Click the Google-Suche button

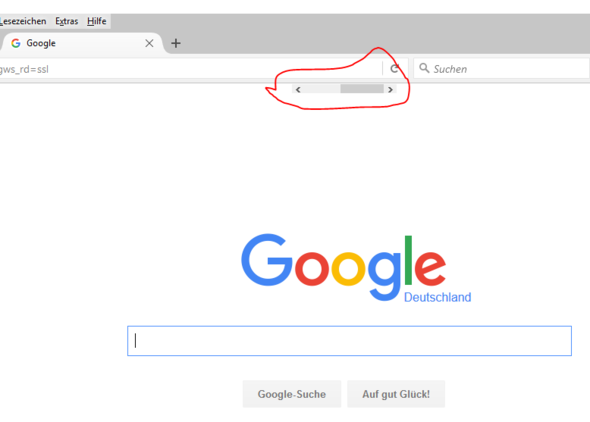[292, 394]
